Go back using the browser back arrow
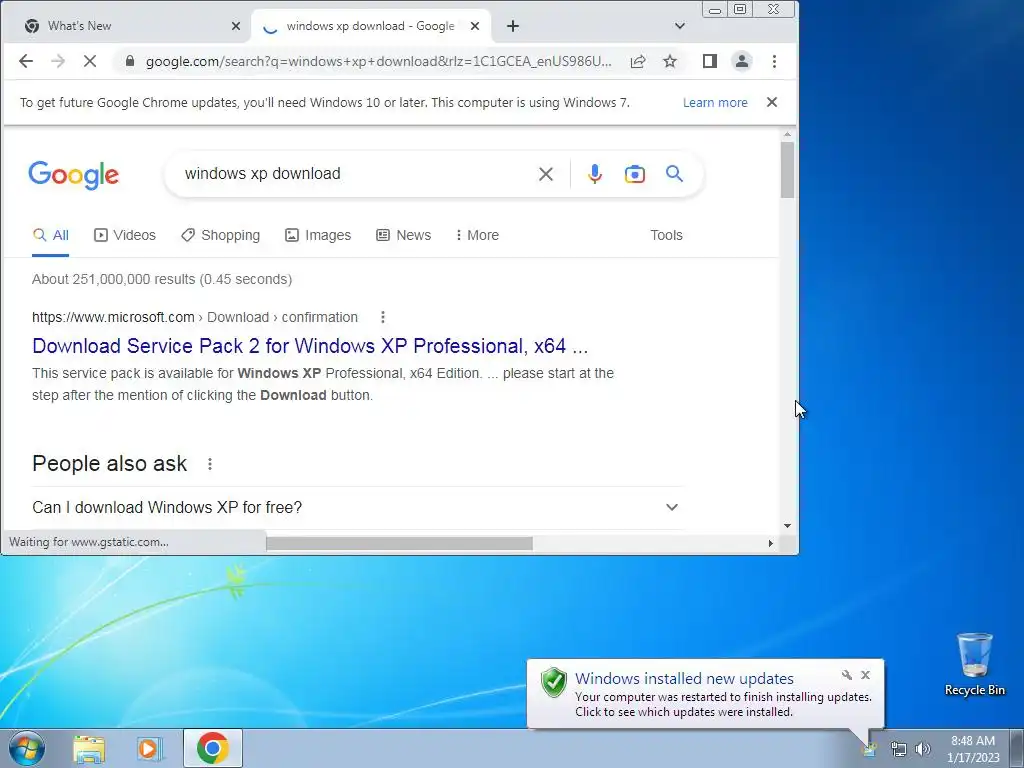1024x768 pixels. tap(25, 61)
